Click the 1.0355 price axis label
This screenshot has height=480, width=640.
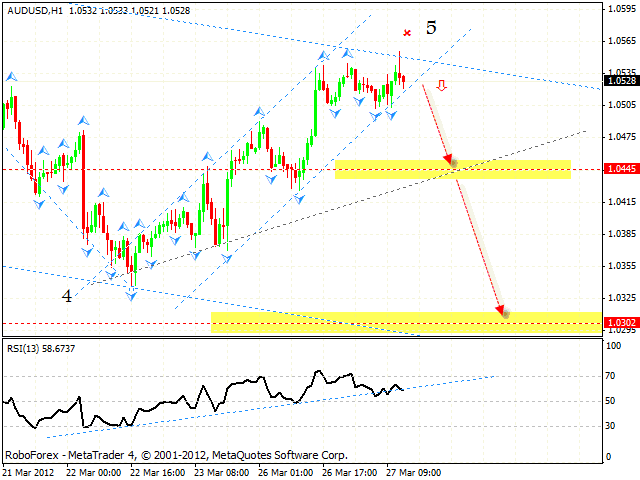tap(622, 266)
